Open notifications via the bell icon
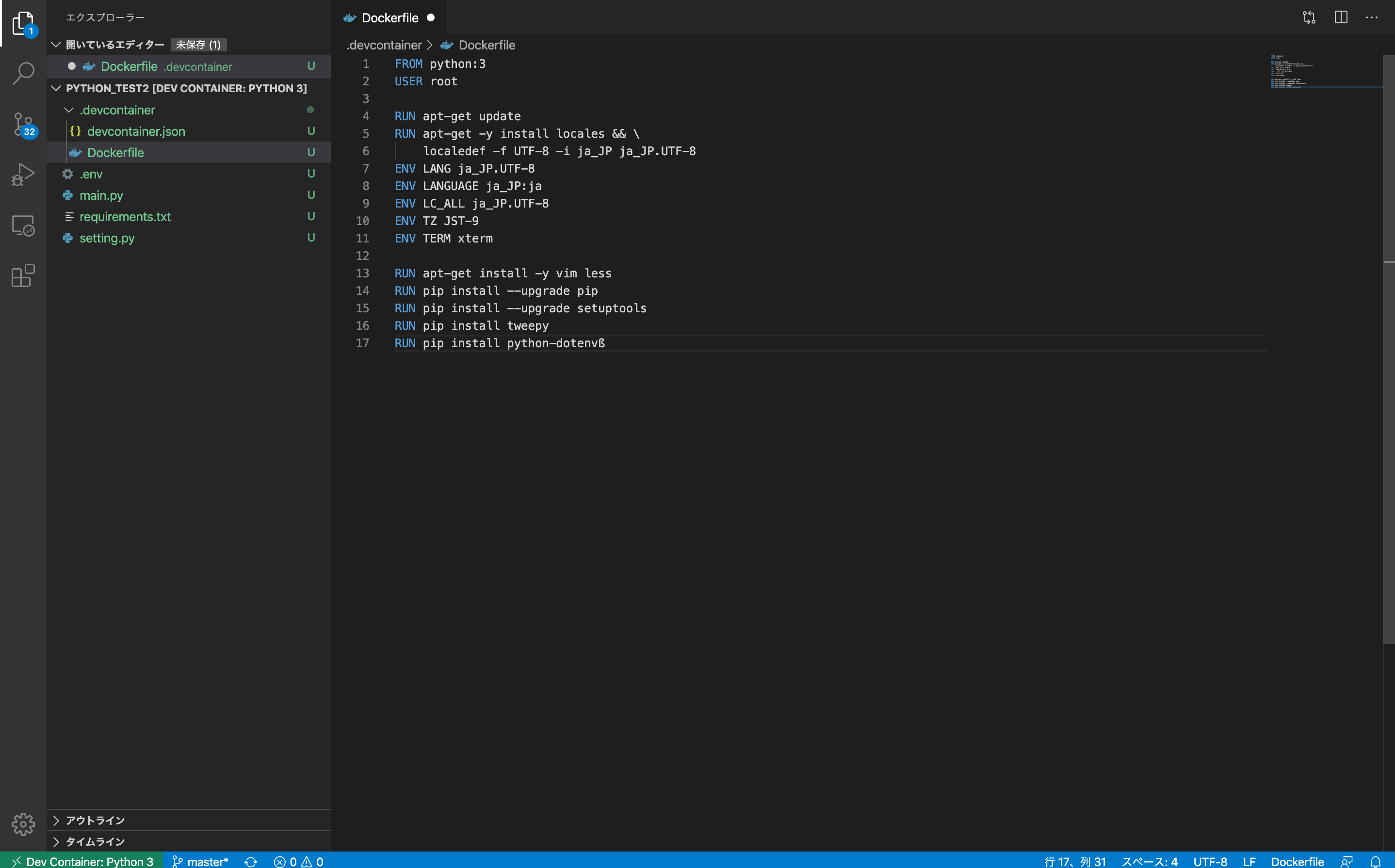Viewport: 1395px width, 868px height. 1377,861
